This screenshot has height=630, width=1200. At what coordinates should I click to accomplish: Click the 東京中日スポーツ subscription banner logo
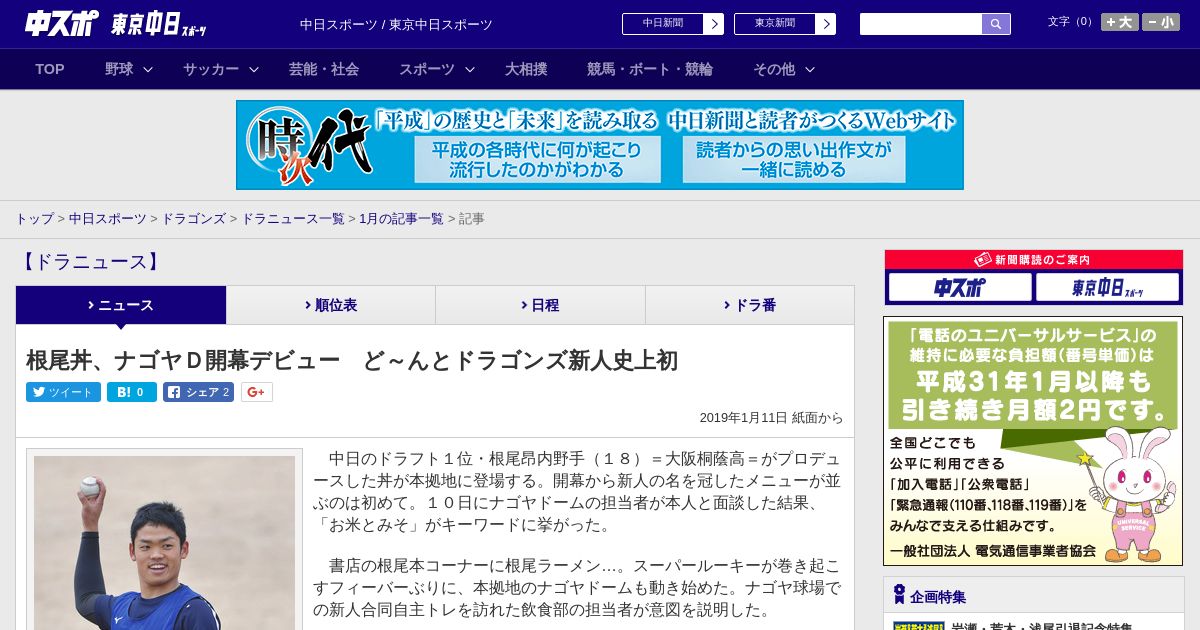coord(1107,288)
